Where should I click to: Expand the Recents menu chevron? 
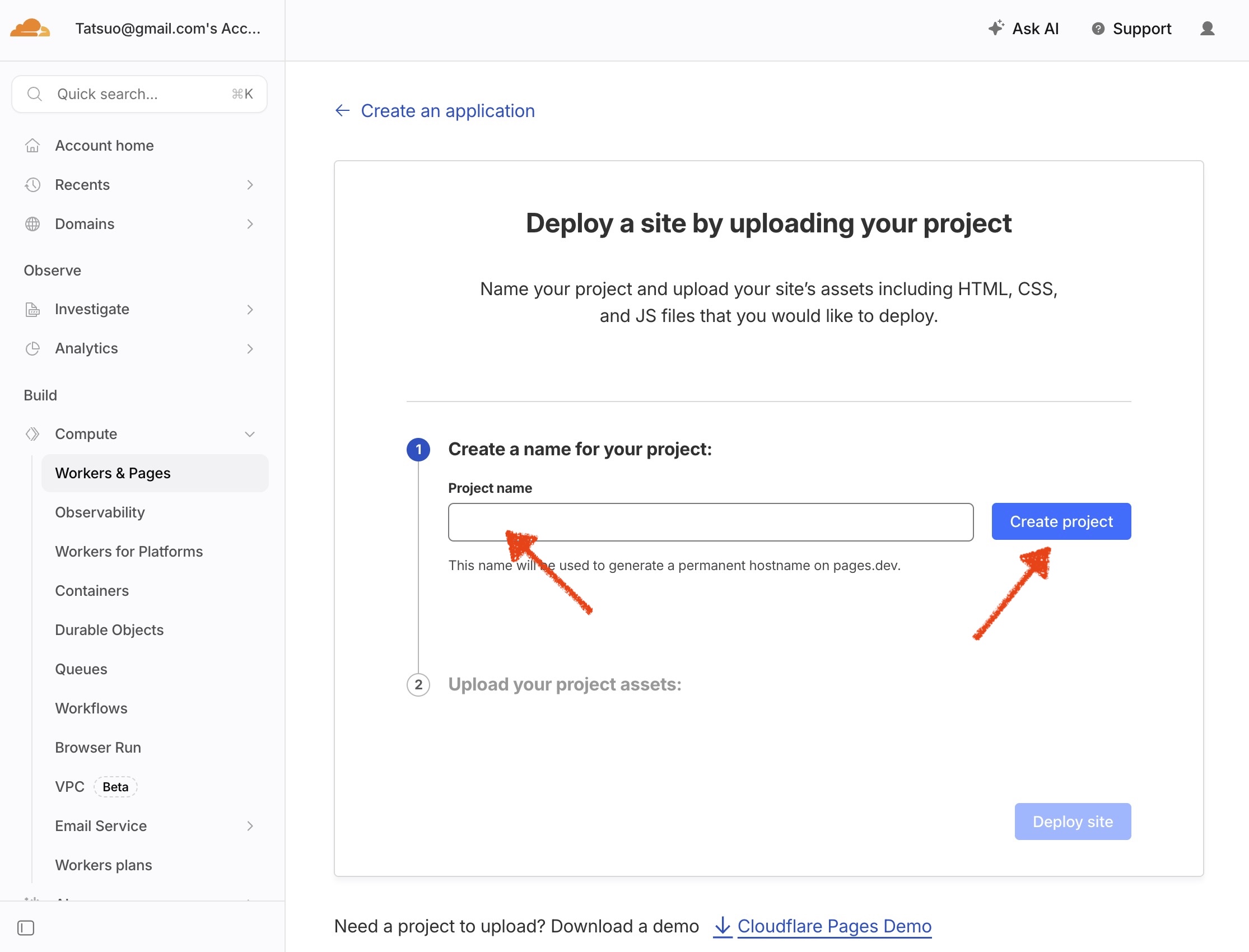tap(250, 185)
